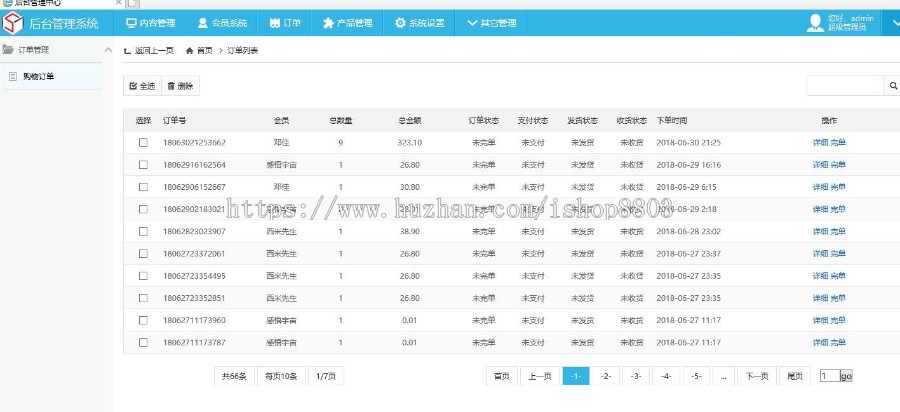Screen dimensions: 900x412
Task: Click the 下单时间 column header
Action: pos(672,121)
